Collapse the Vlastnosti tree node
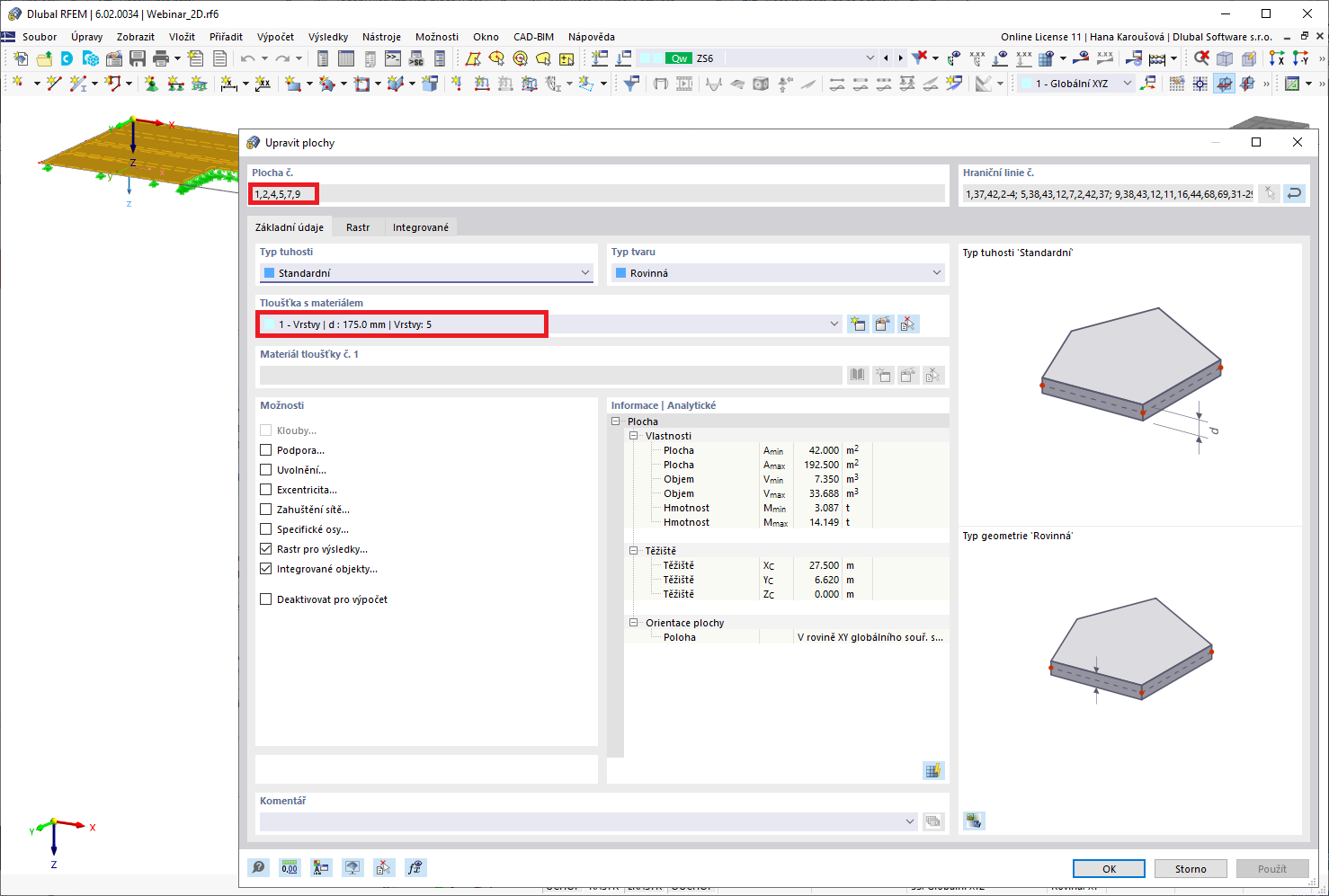This screenshot has width=1329, height=896. (x=633, y=436)
